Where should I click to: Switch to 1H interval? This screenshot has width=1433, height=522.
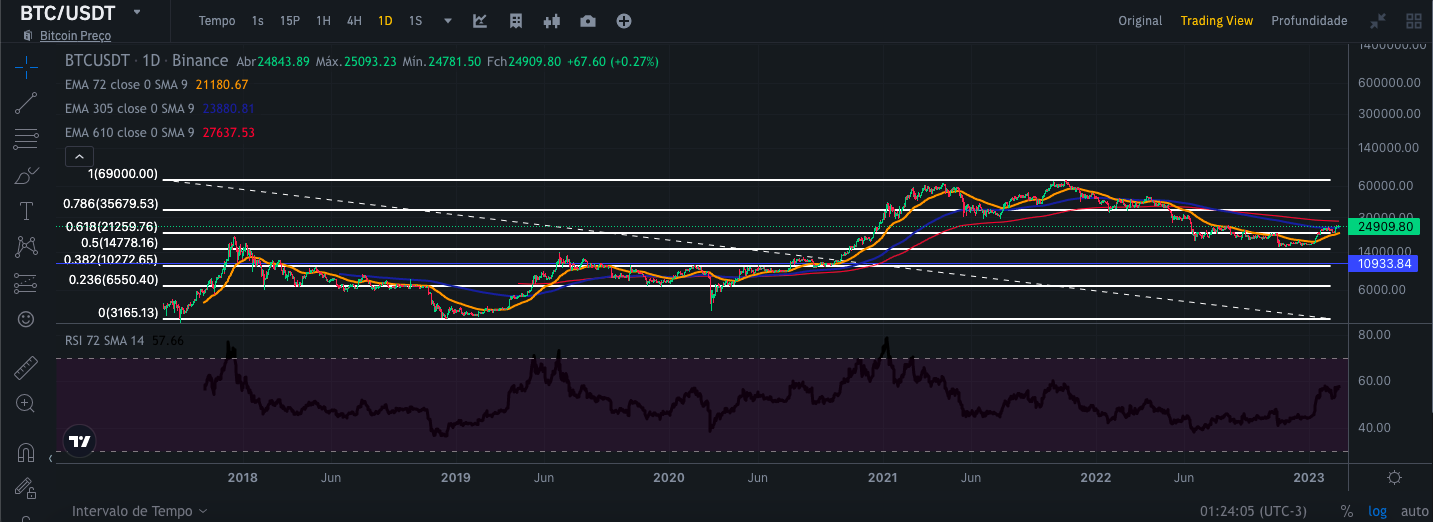323,21
